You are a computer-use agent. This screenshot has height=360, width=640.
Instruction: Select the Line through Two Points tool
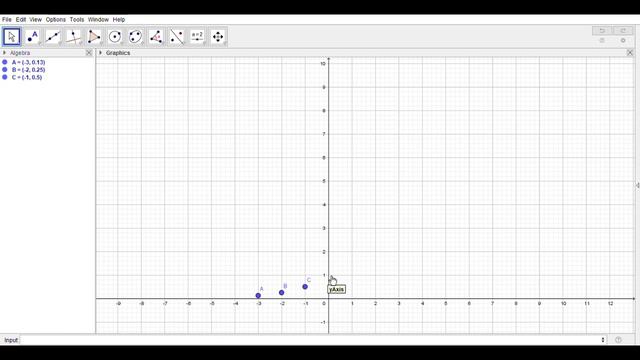pyautogui.click(x=53, y=37)
